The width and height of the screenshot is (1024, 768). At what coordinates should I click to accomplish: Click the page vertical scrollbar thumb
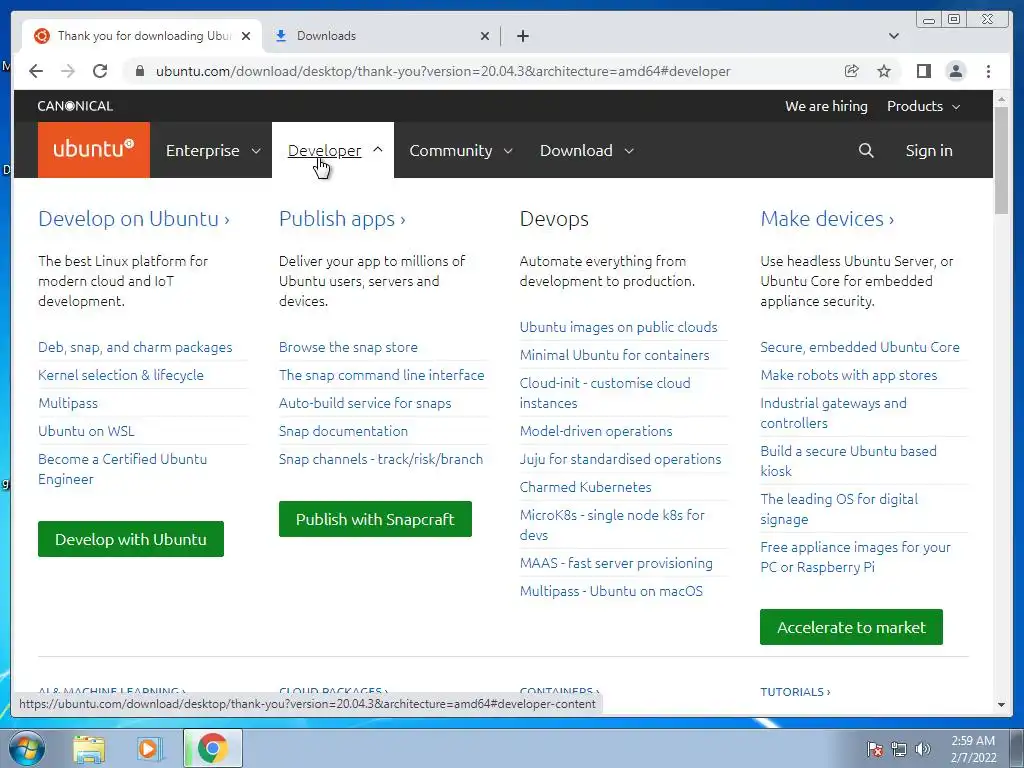point(1001,159)
